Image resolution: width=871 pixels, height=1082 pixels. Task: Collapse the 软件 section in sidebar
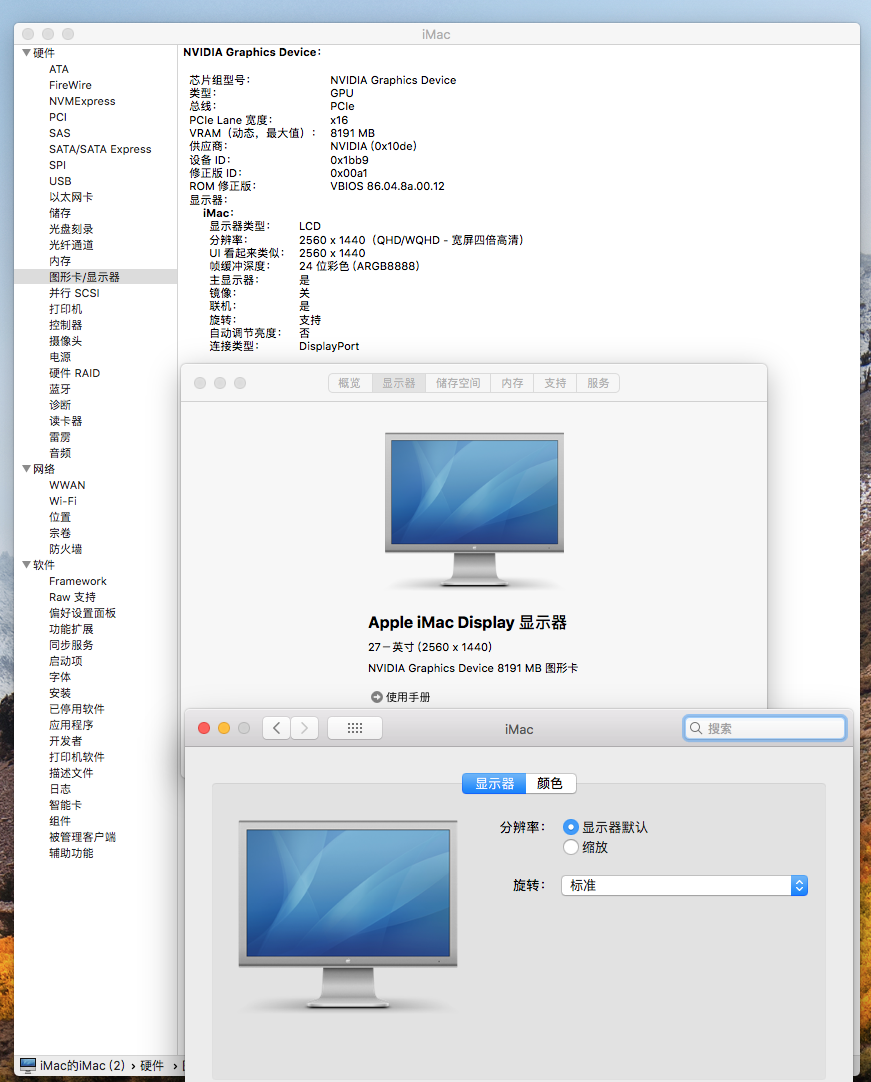26,564
